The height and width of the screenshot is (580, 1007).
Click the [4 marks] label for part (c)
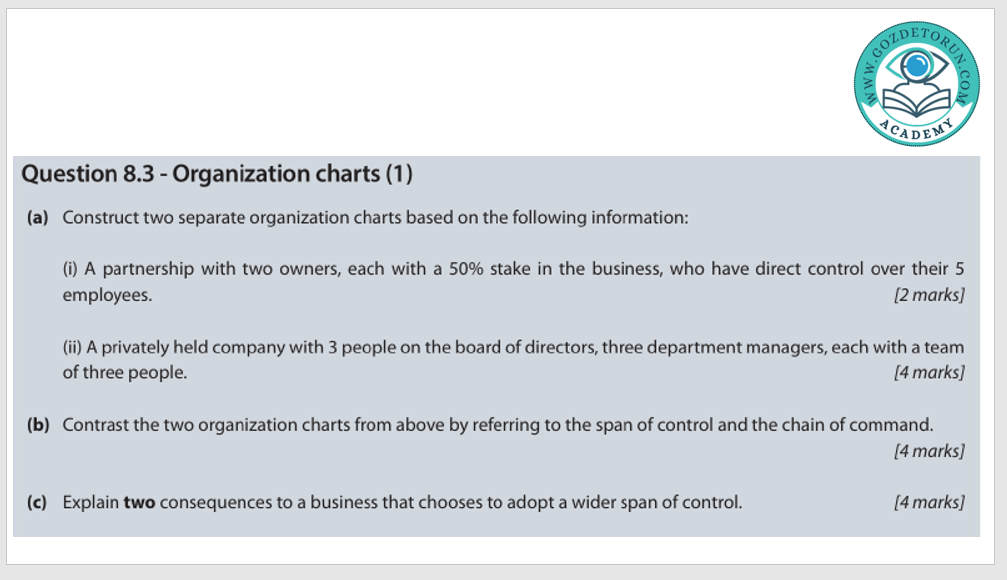click(x=930, y=502)
